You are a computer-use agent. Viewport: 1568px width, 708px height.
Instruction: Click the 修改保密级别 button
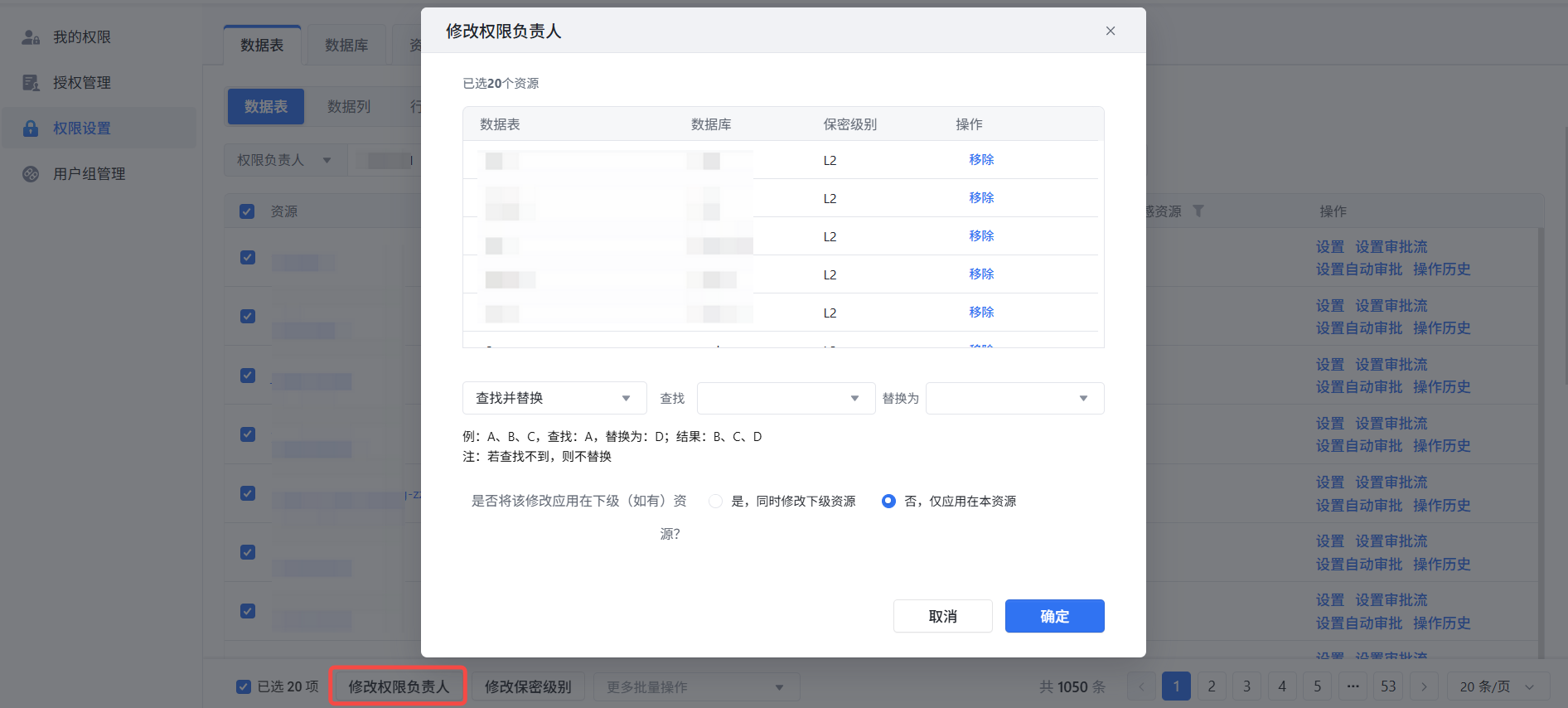pyautogui.click(x=528, y=686)
